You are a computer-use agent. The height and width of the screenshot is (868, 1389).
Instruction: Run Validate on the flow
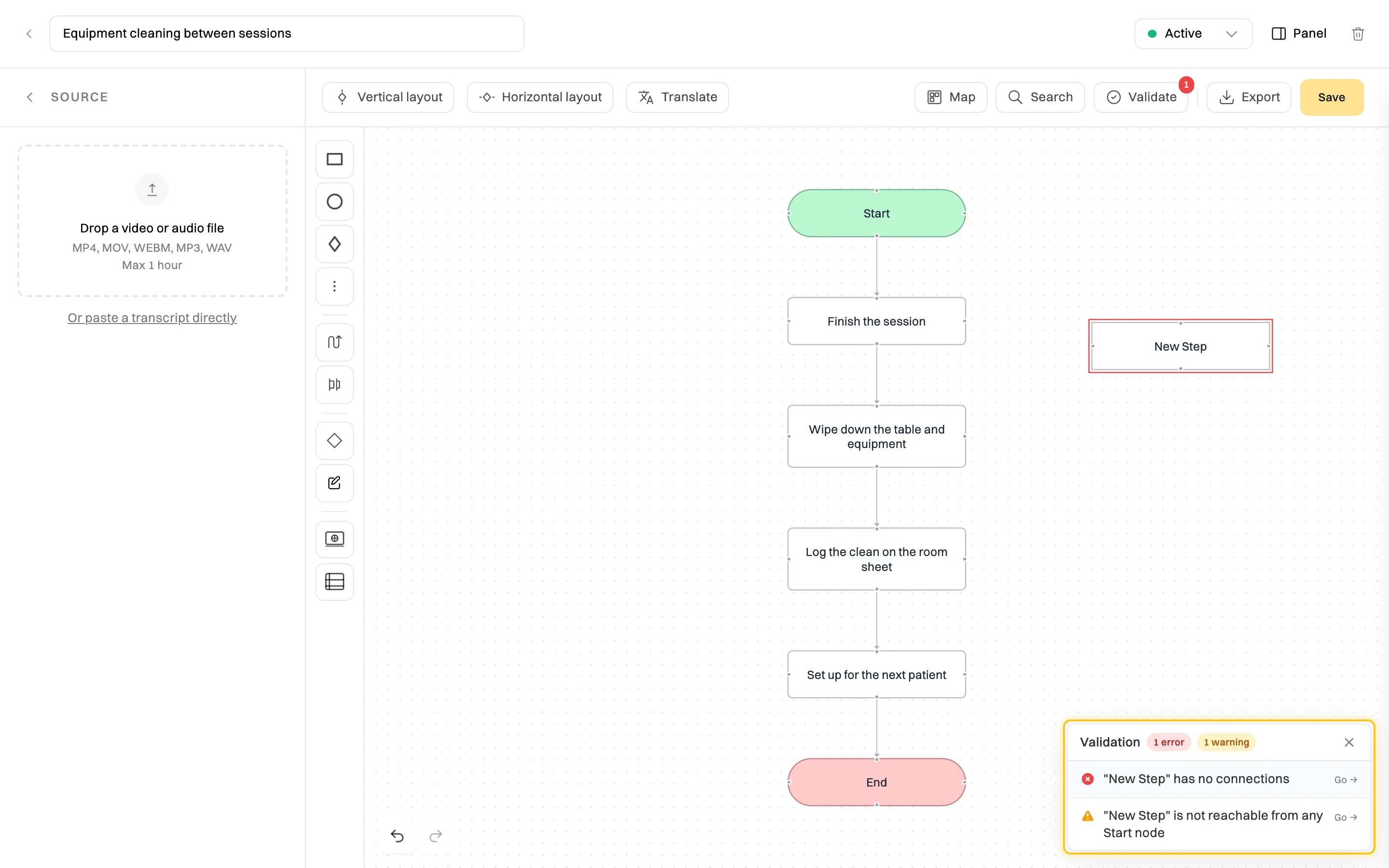(x=1141, y=97)
